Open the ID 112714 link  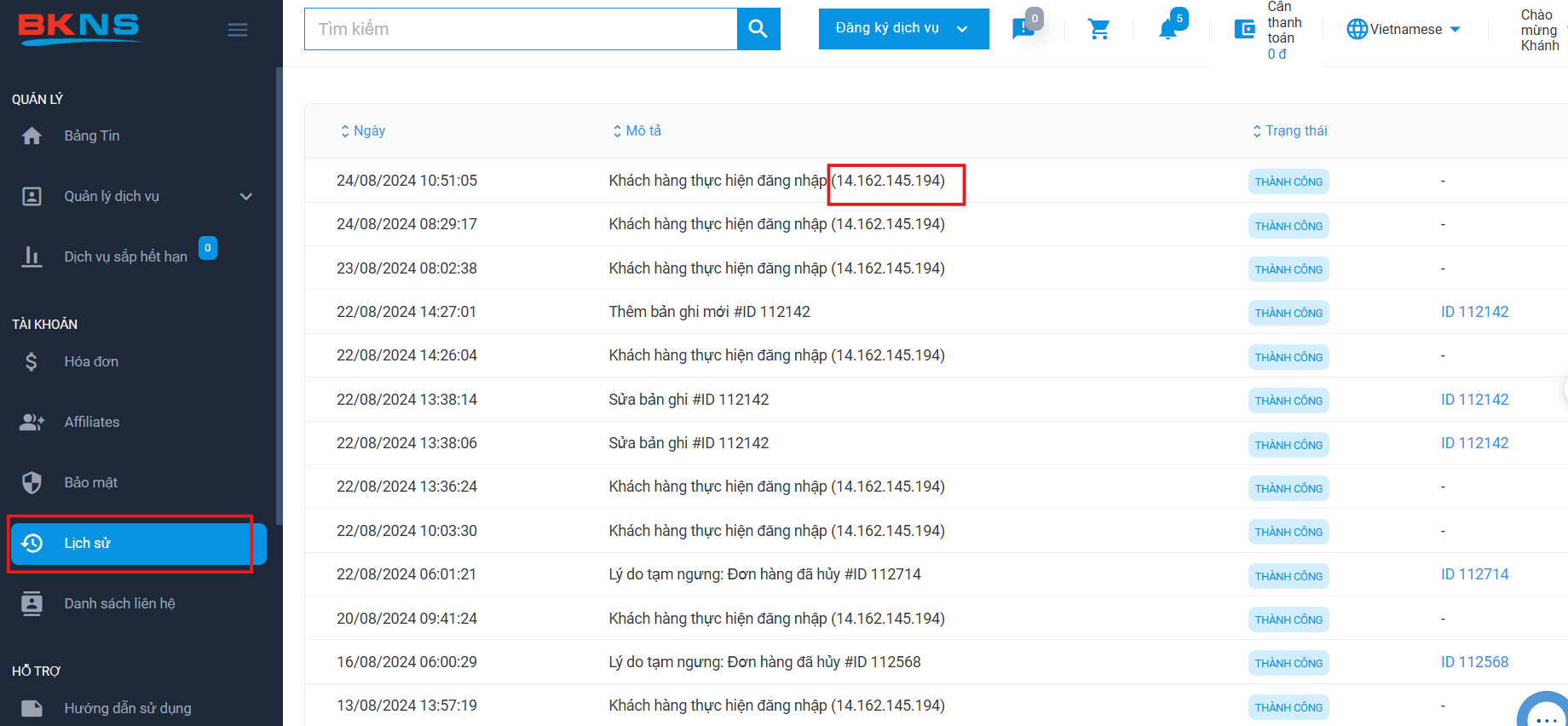pyautogui.click(x=1474, y=574)
